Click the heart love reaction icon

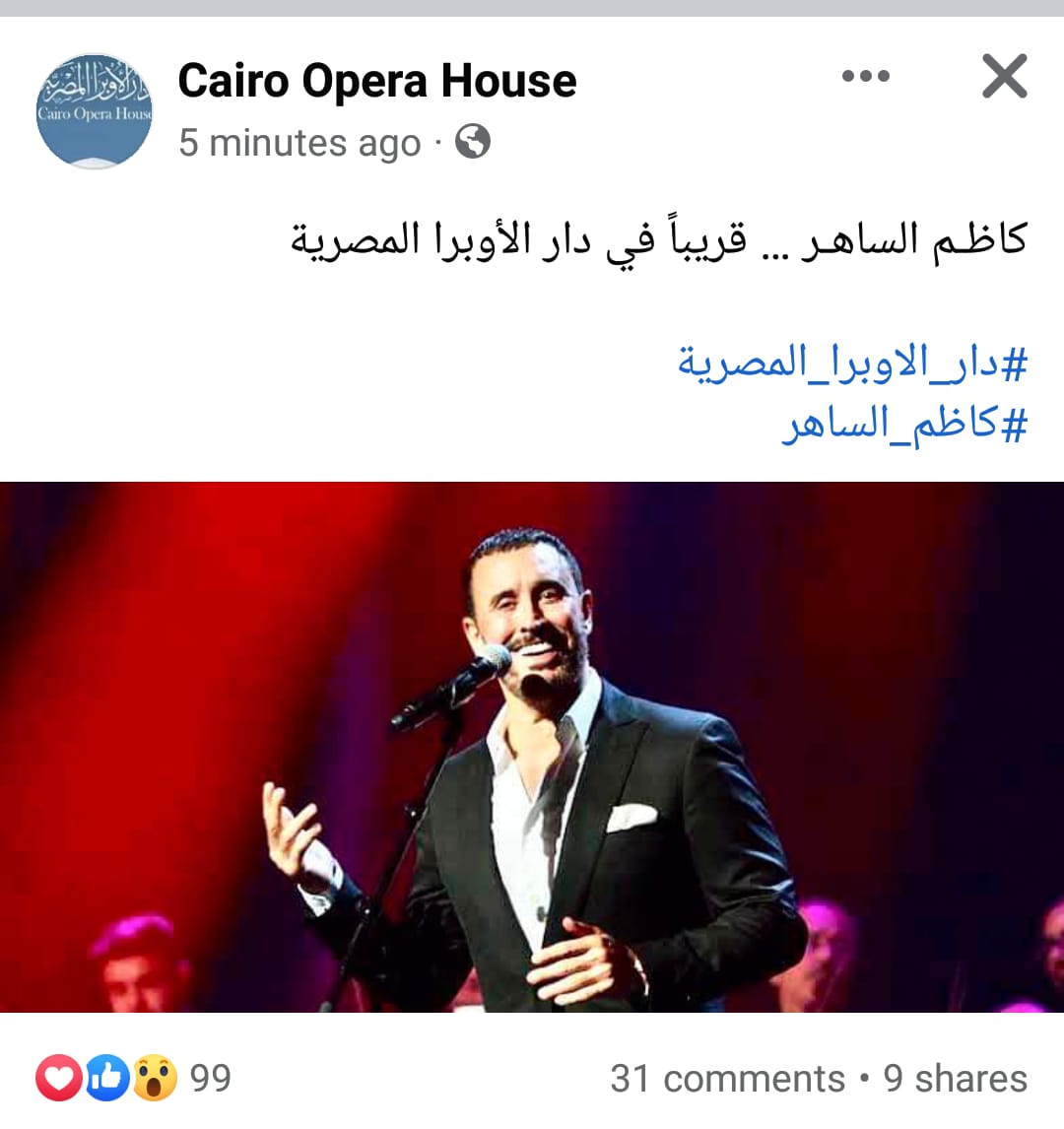pyautogui.click(x=58, y=1078)
